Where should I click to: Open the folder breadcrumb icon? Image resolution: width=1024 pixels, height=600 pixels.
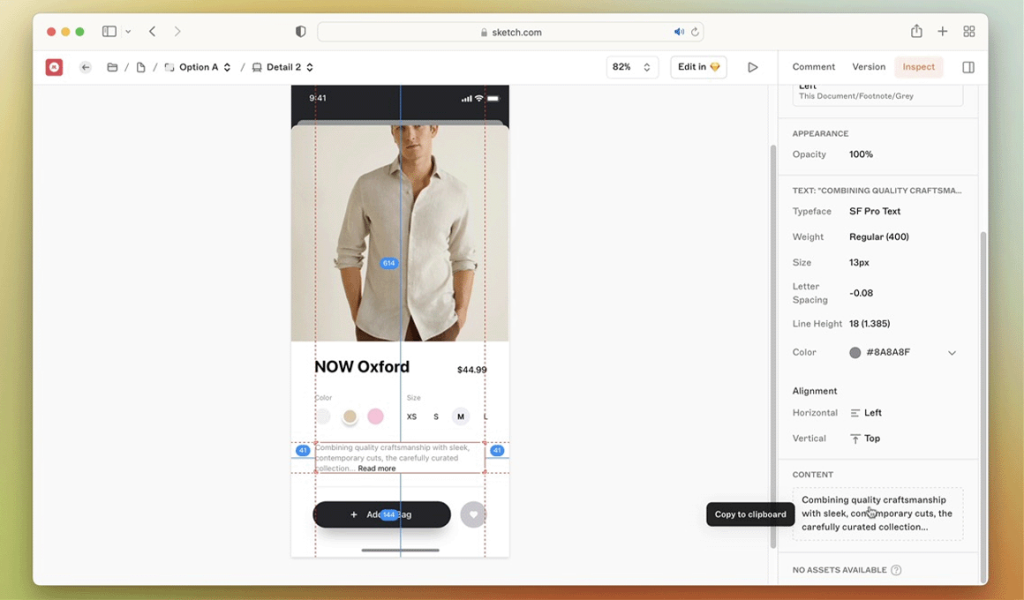tap(112, 67)
